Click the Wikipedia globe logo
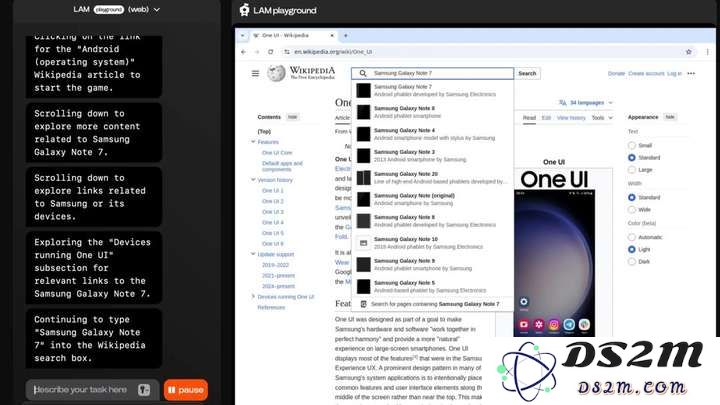This screenshot has width=720, height=405. pos(276,73)
